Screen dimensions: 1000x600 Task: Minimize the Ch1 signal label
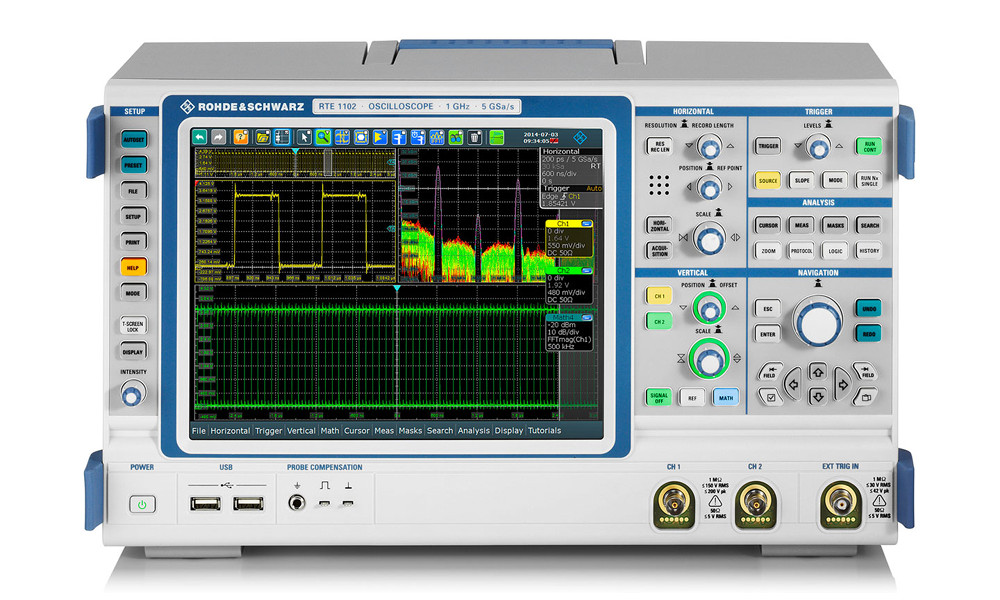tap(587, 224)
